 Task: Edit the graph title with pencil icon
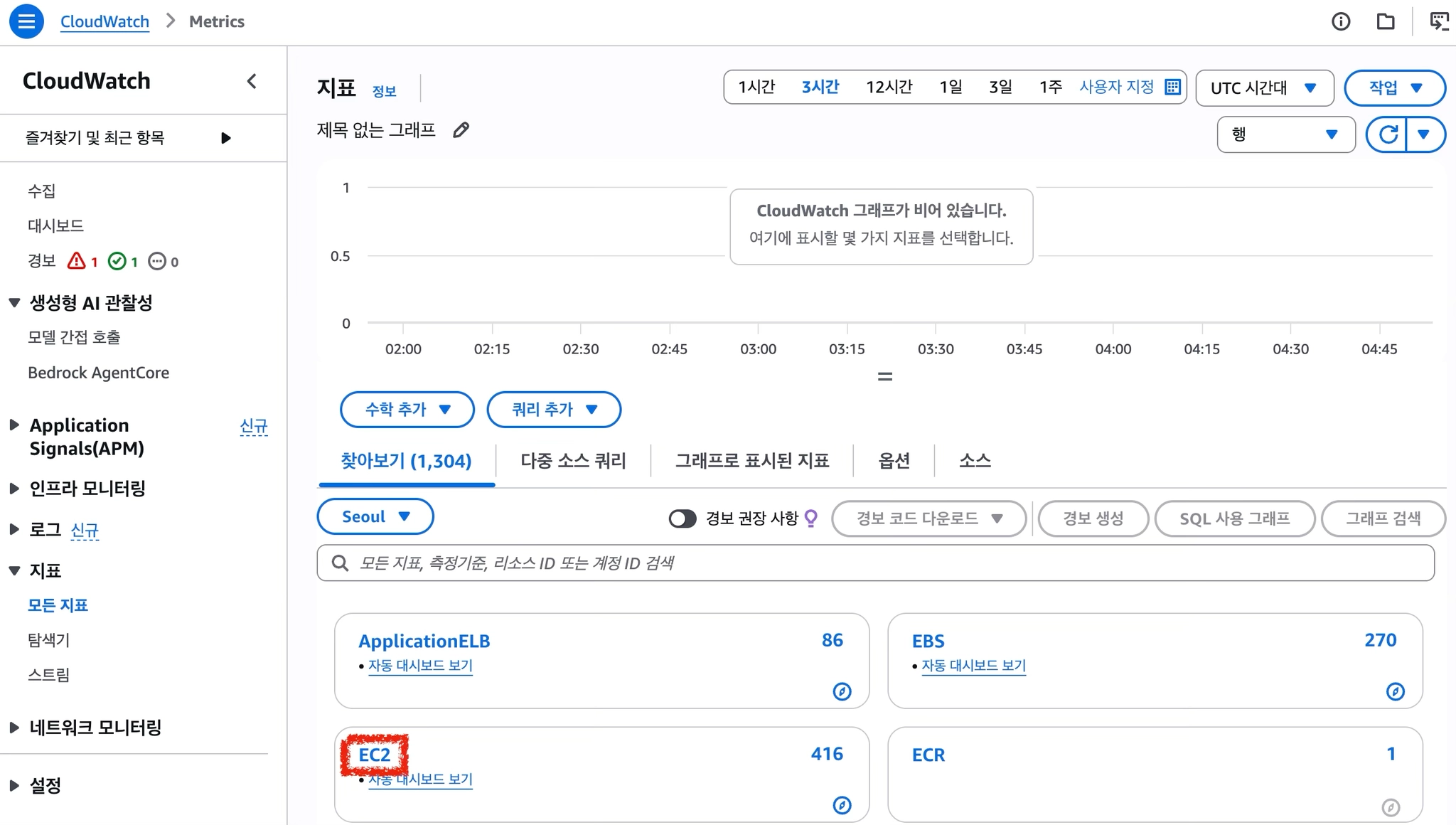461,130
